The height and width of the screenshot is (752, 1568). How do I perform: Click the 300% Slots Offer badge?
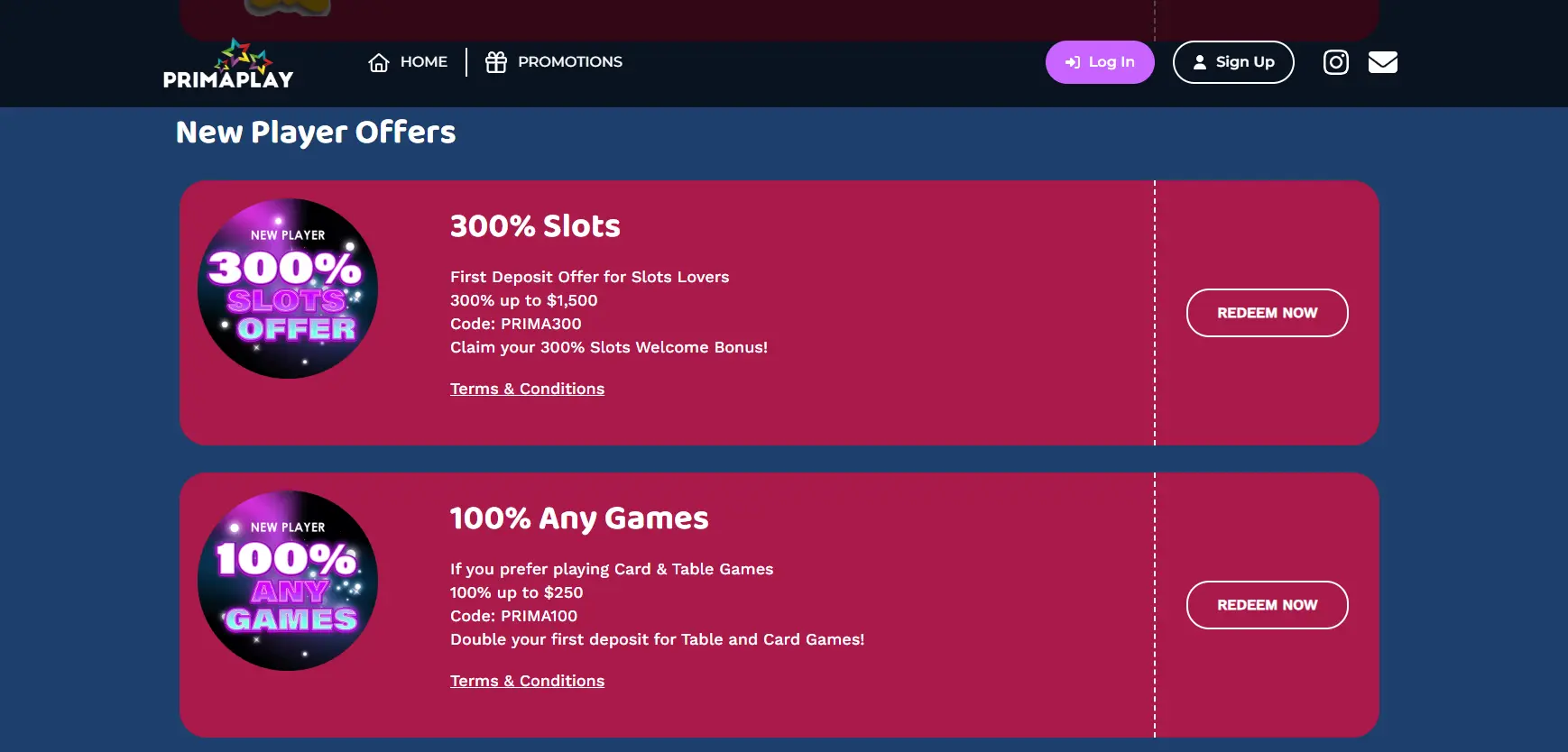(287, 289)
